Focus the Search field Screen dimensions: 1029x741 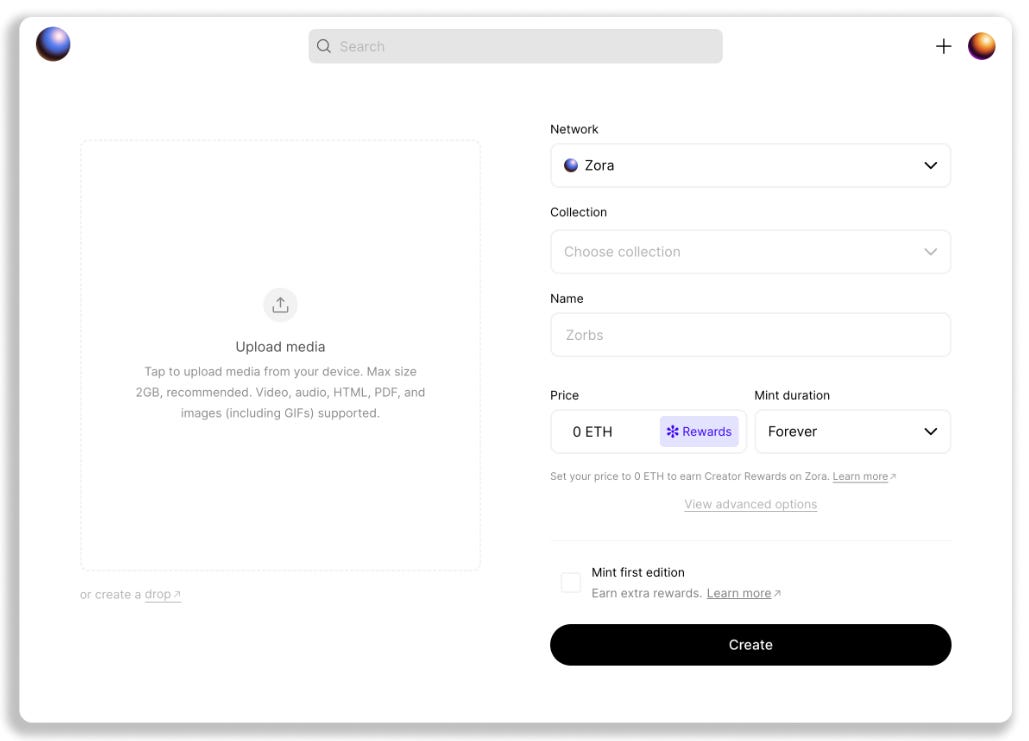pyautogui.click(x=515, y=46)
